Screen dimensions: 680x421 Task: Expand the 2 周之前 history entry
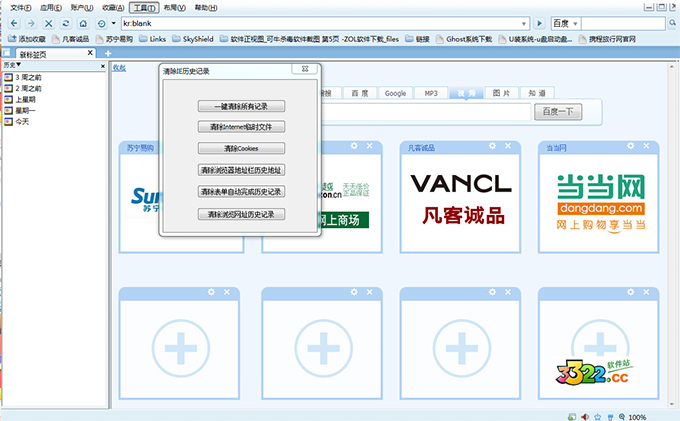tap(23, 88)
